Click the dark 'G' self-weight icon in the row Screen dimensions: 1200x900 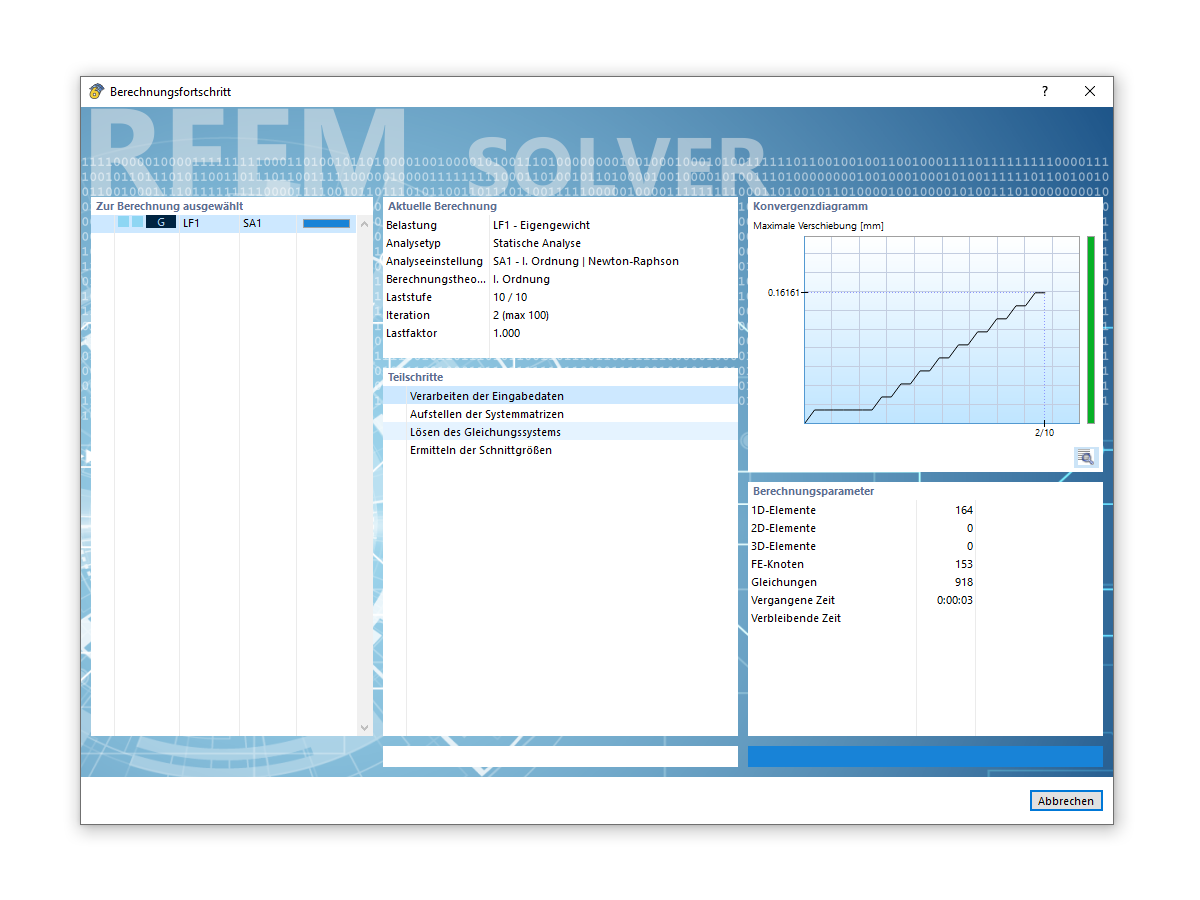pyautogui.click(x=160, y=222)
